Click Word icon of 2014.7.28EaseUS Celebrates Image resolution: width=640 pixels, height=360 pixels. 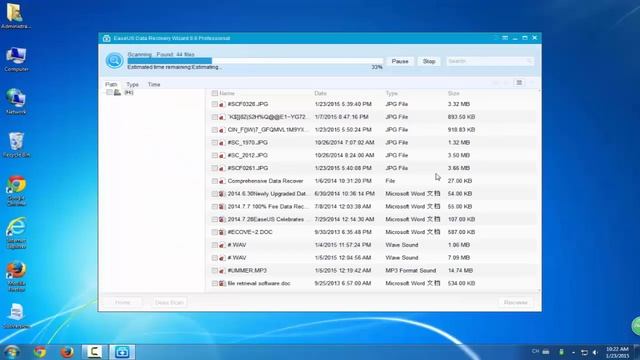pos(222,220)
